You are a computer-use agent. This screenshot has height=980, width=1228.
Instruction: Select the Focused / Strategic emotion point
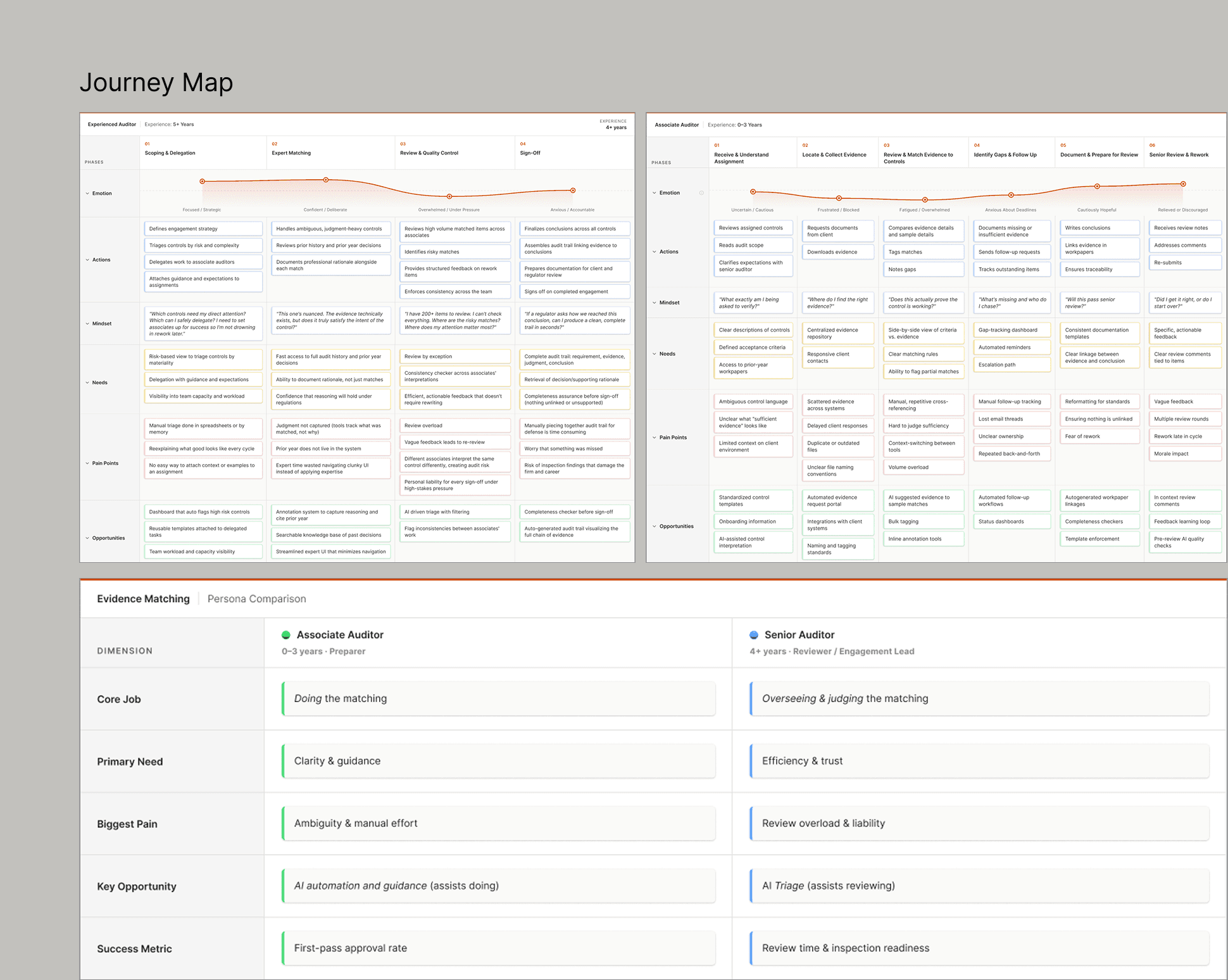click(x=203, y=182)
